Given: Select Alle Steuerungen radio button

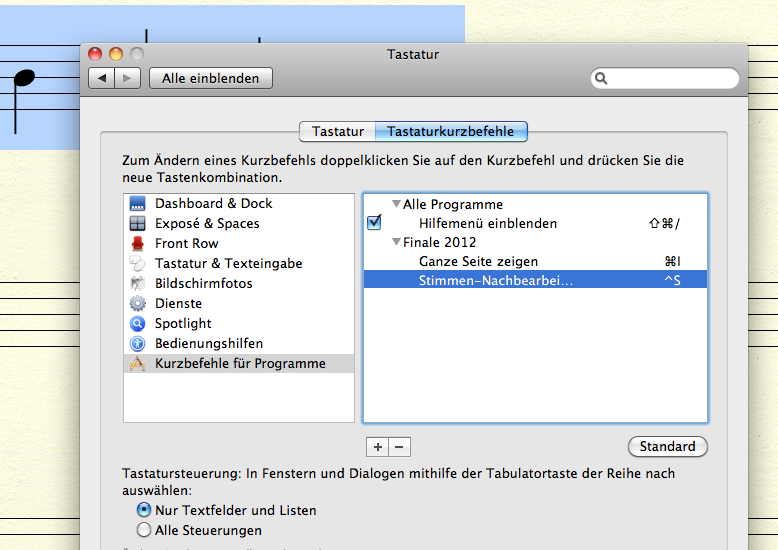Looking at the screenshot, I should click(x=144, y=530).
